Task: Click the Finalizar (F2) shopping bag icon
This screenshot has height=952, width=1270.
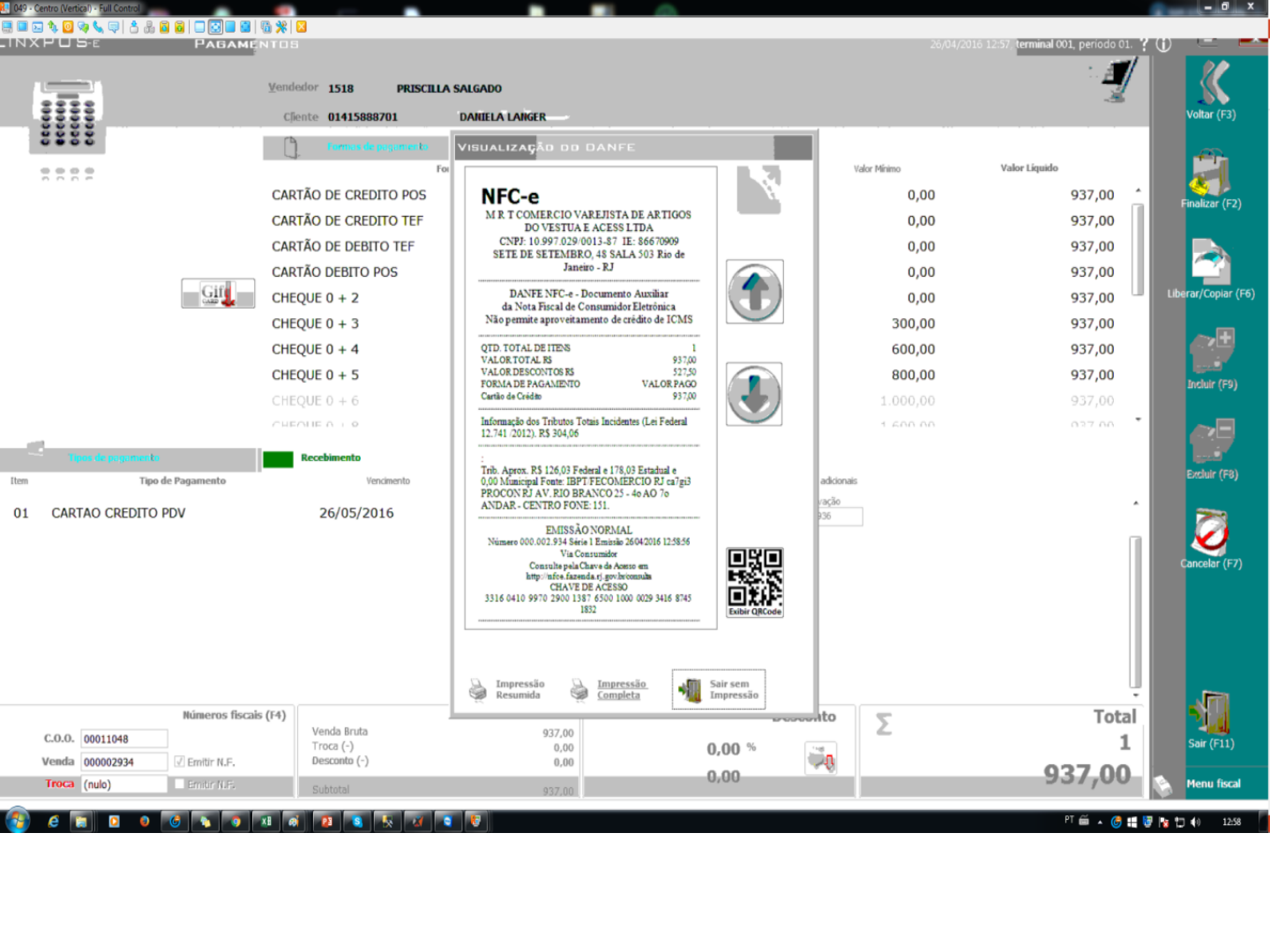Action: (1210, 172)
